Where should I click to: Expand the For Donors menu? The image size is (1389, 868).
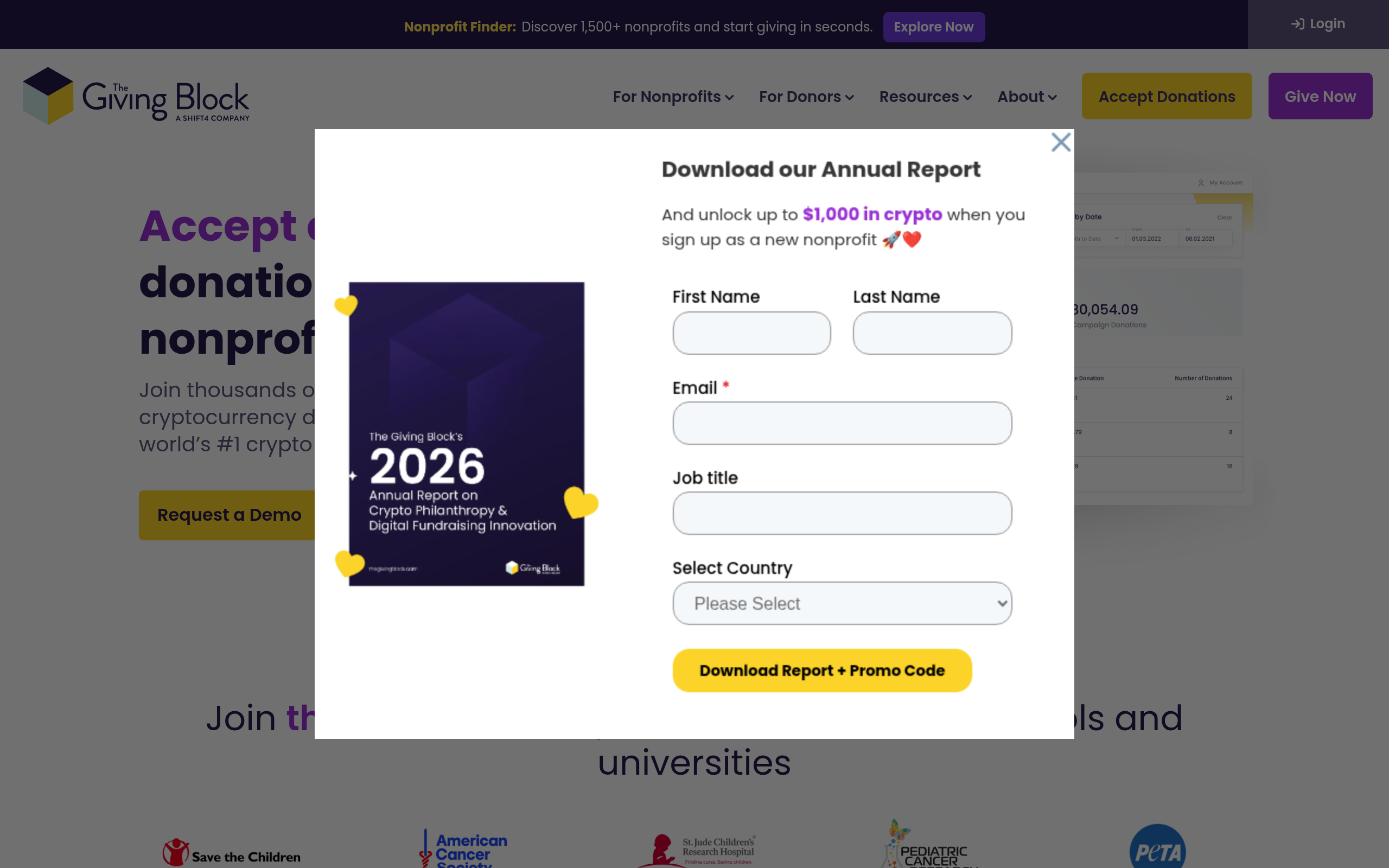point(806,97)
